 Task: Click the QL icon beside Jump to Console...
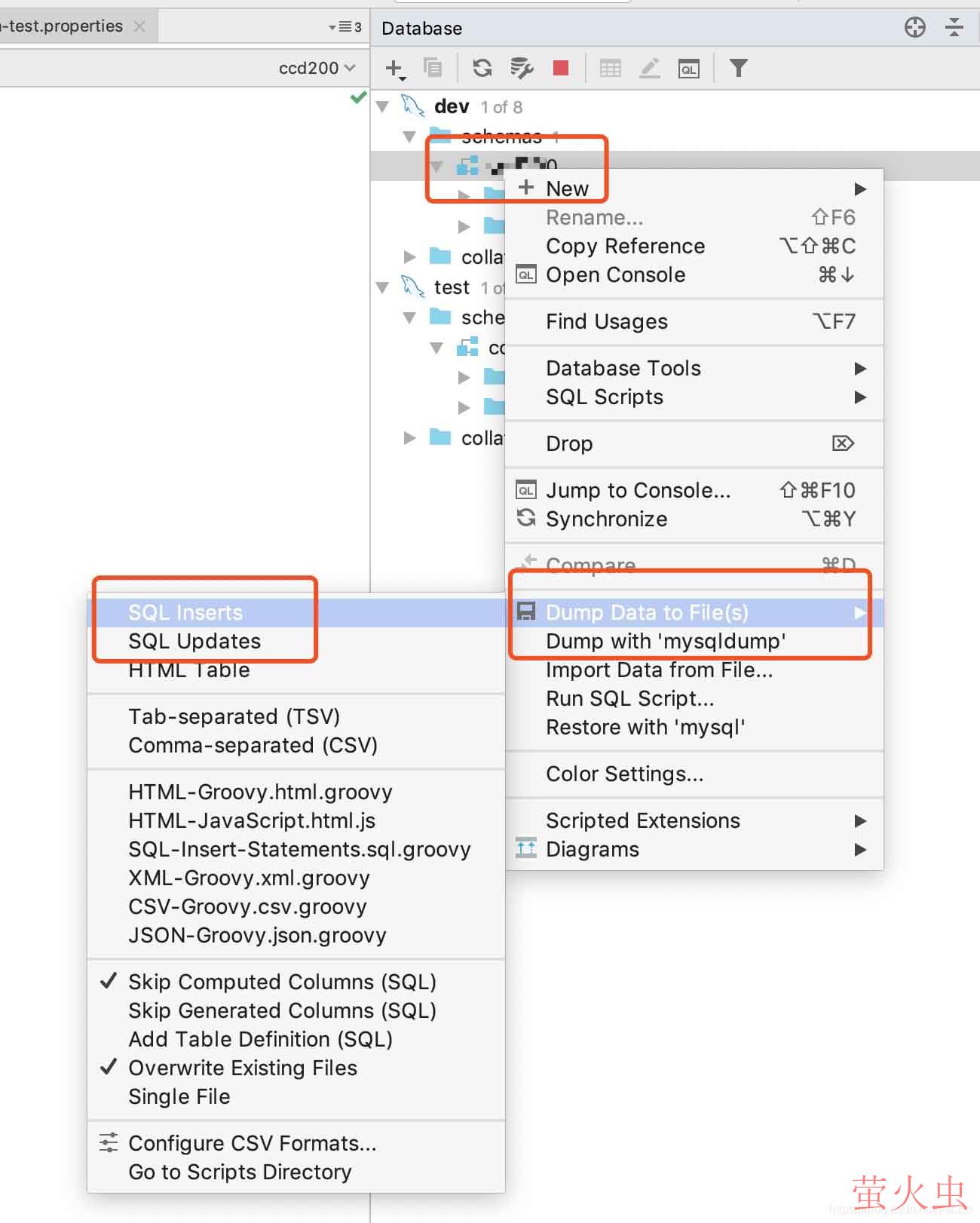[x=526, y=490]
